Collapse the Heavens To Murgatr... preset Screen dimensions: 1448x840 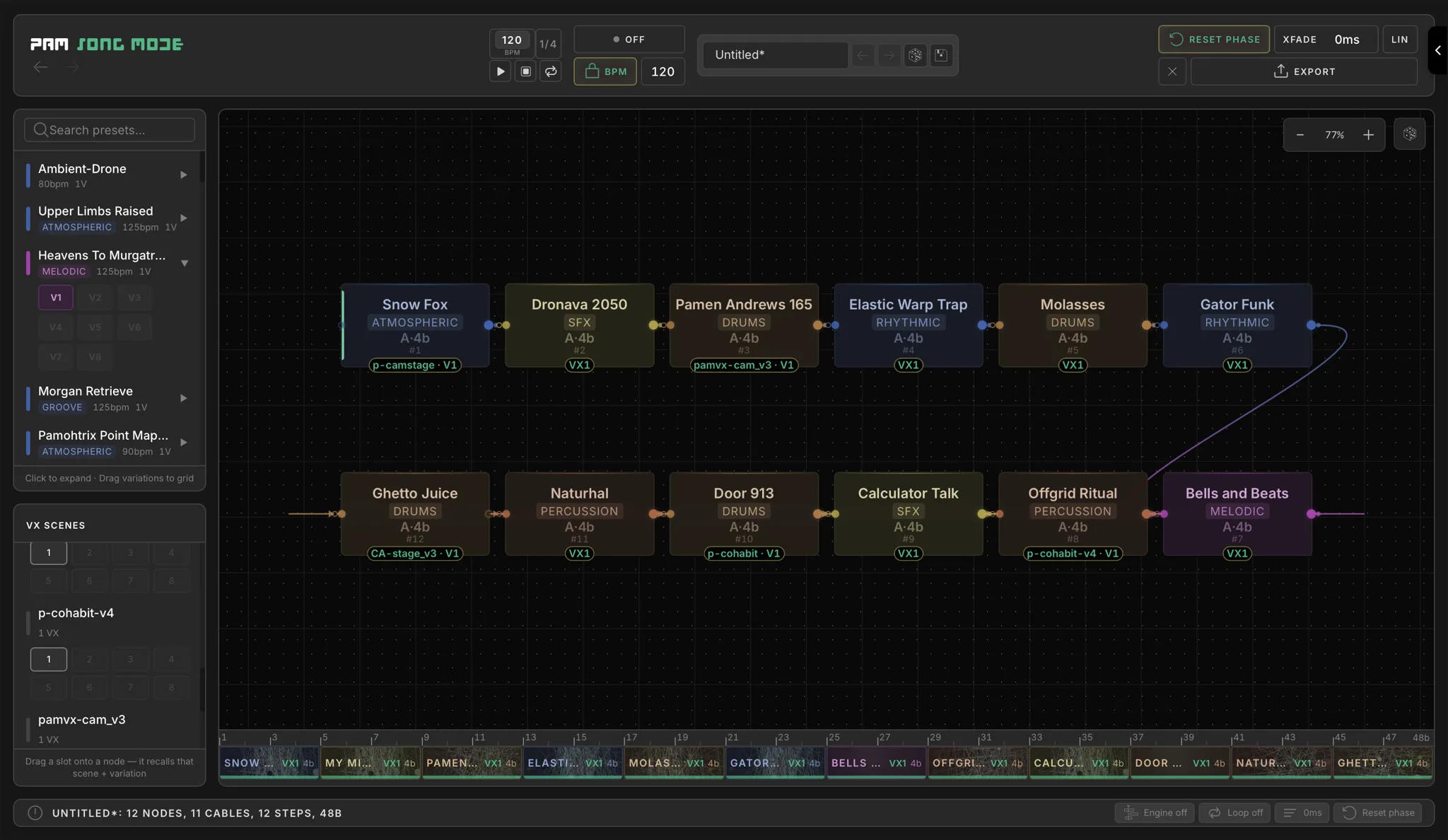tap(184, 263)
